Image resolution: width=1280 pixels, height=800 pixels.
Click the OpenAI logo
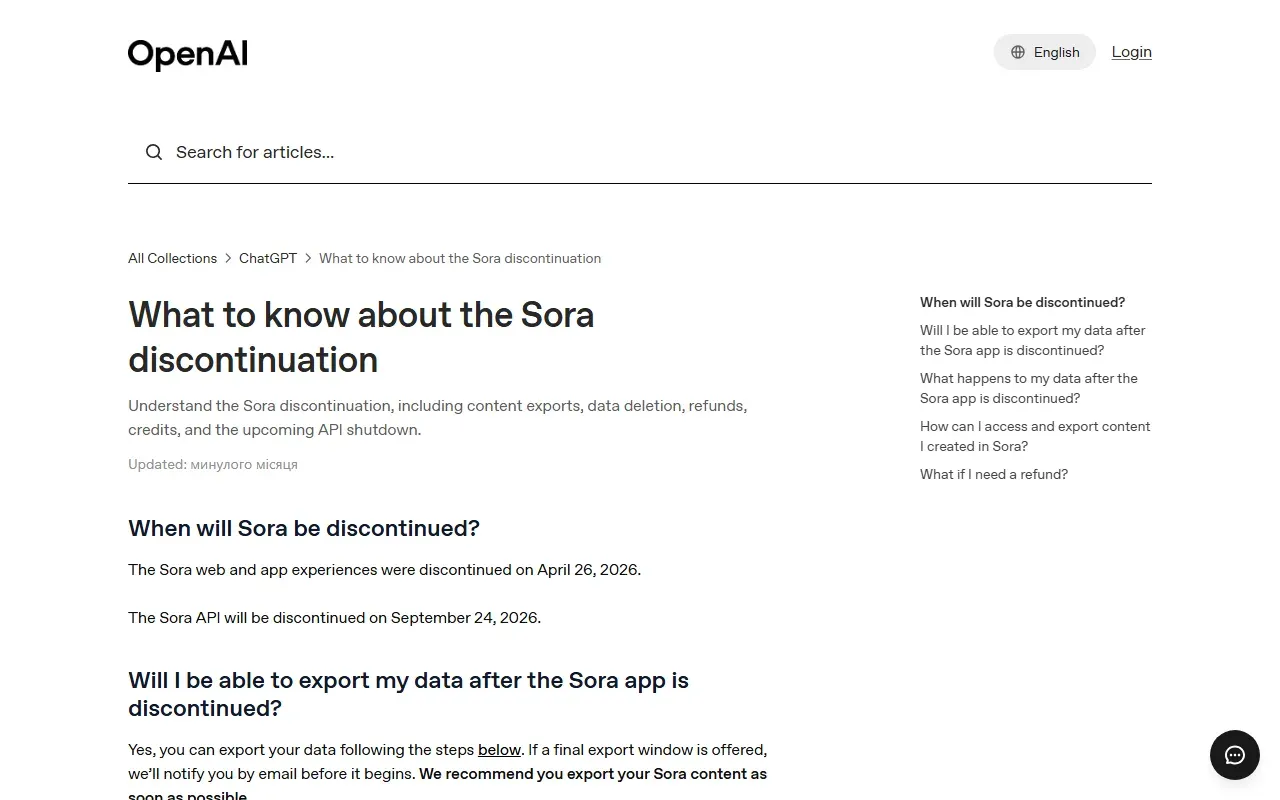[187, 54]
